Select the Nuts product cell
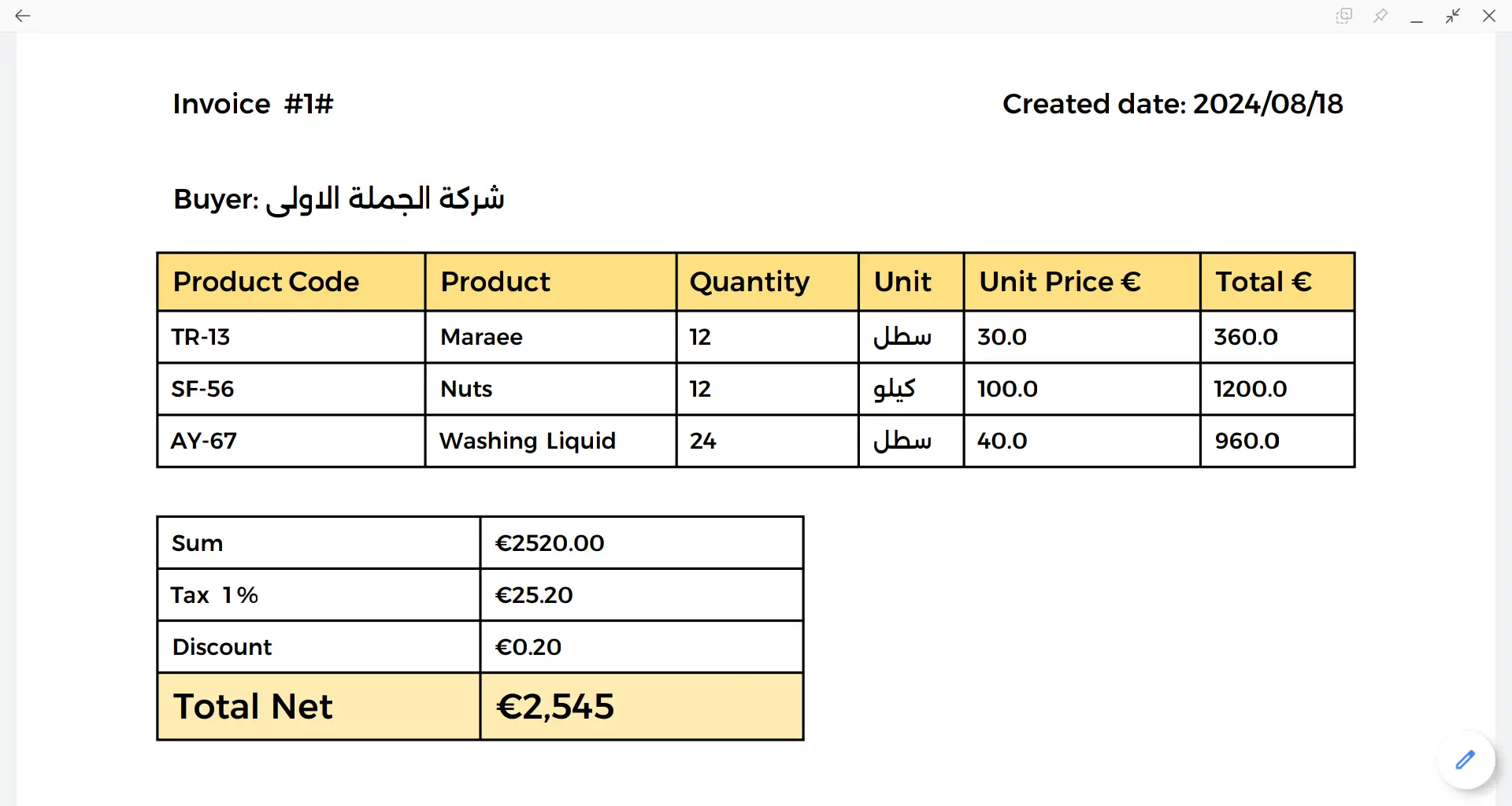Screen dimensions: 1512x806 tap(550, 389)
